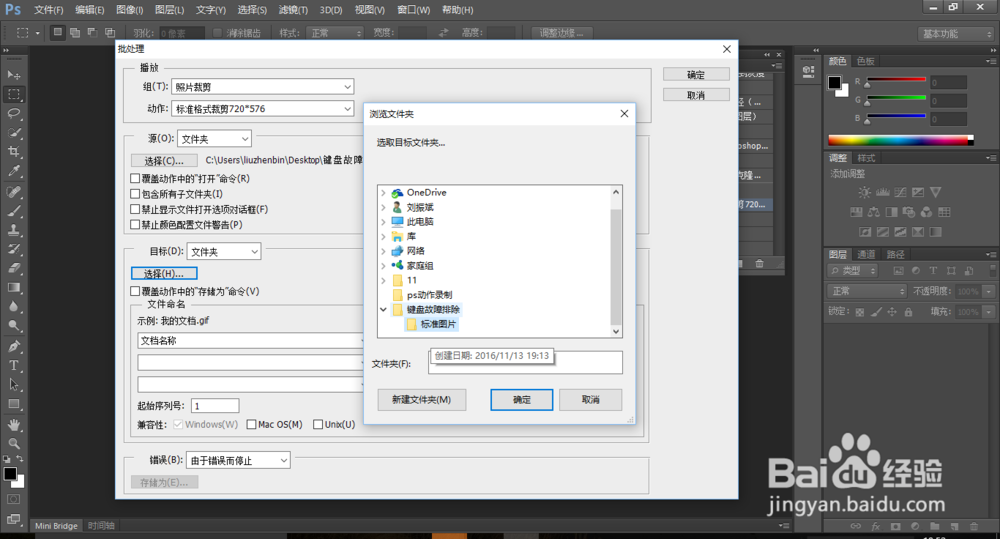
Task: Click lock all layer icon
Action: (x=908, y=312)
